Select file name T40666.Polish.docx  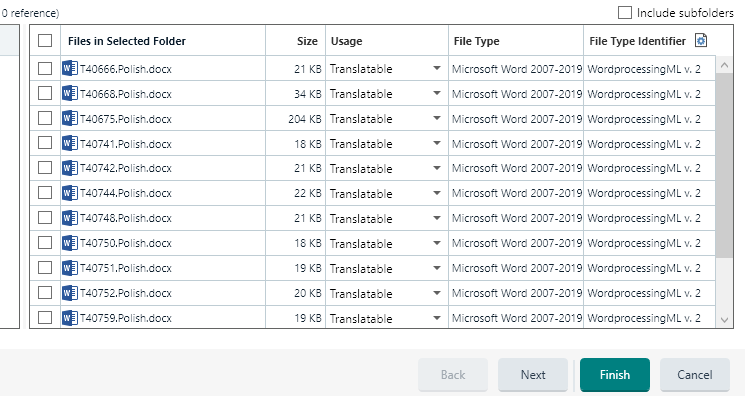[x=126, y=69]
